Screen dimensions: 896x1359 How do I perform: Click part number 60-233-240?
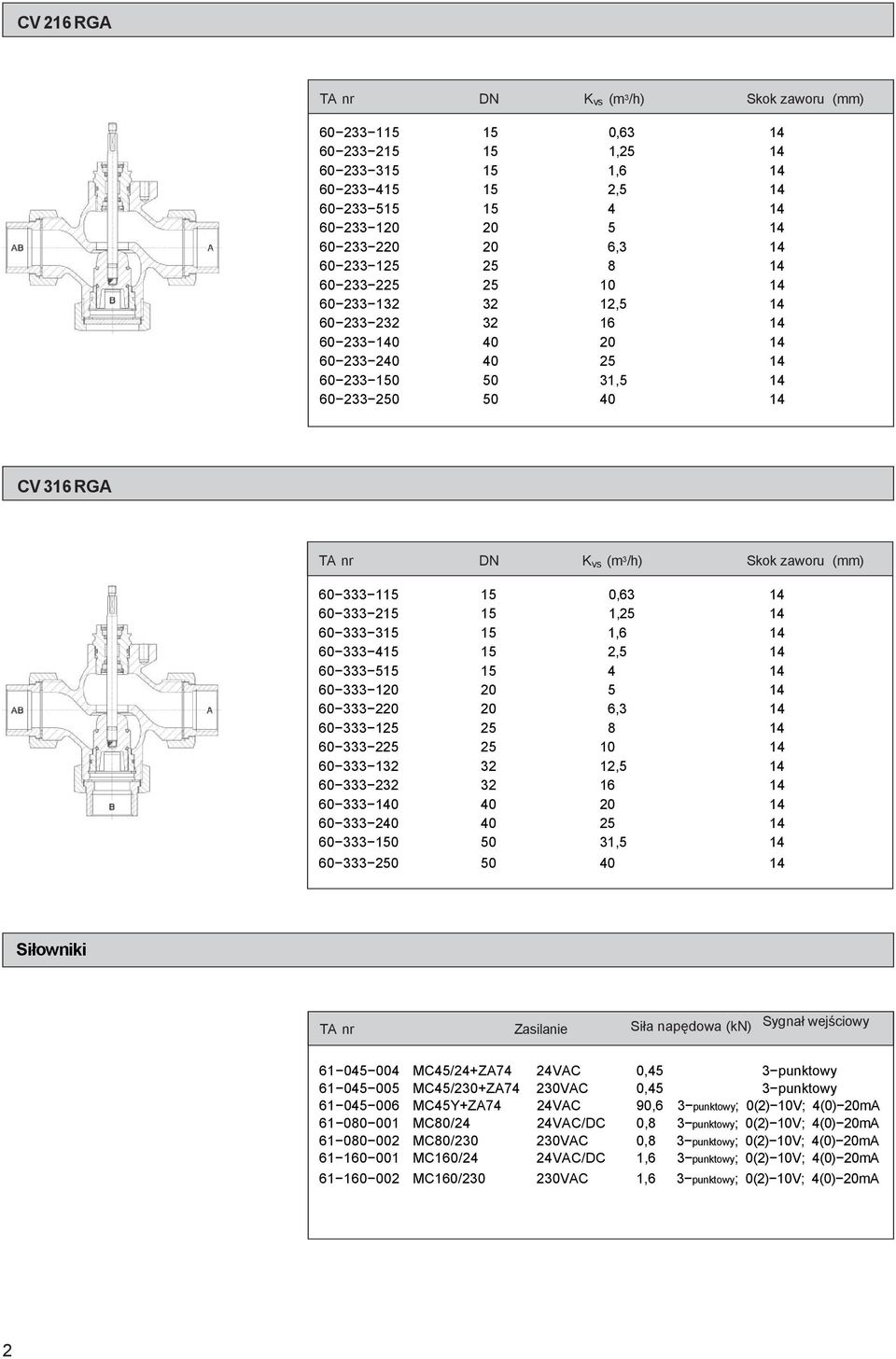click(x=358, y=361)
